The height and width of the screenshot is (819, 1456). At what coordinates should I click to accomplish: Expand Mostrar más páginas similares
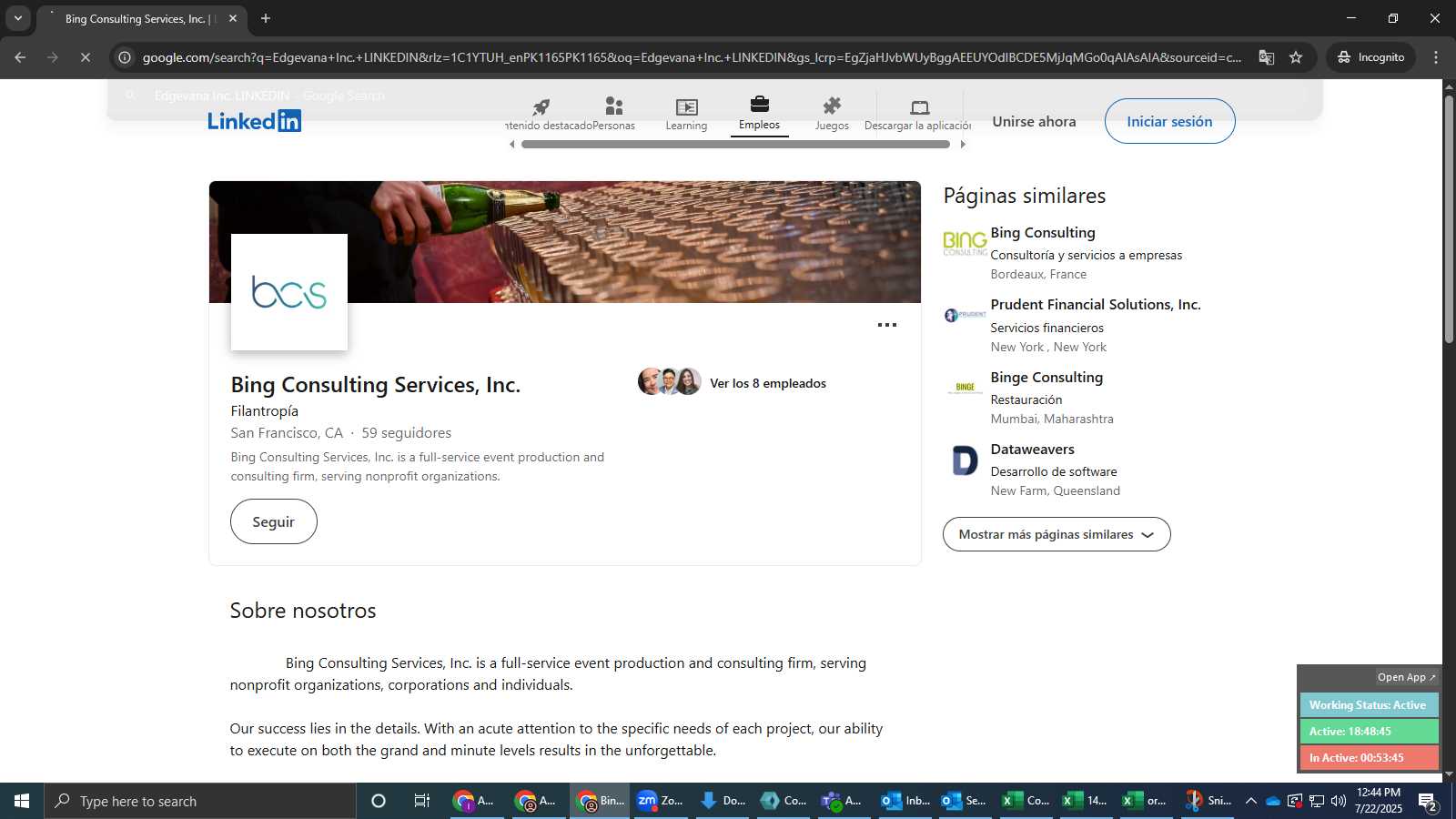pos(1057,534)
